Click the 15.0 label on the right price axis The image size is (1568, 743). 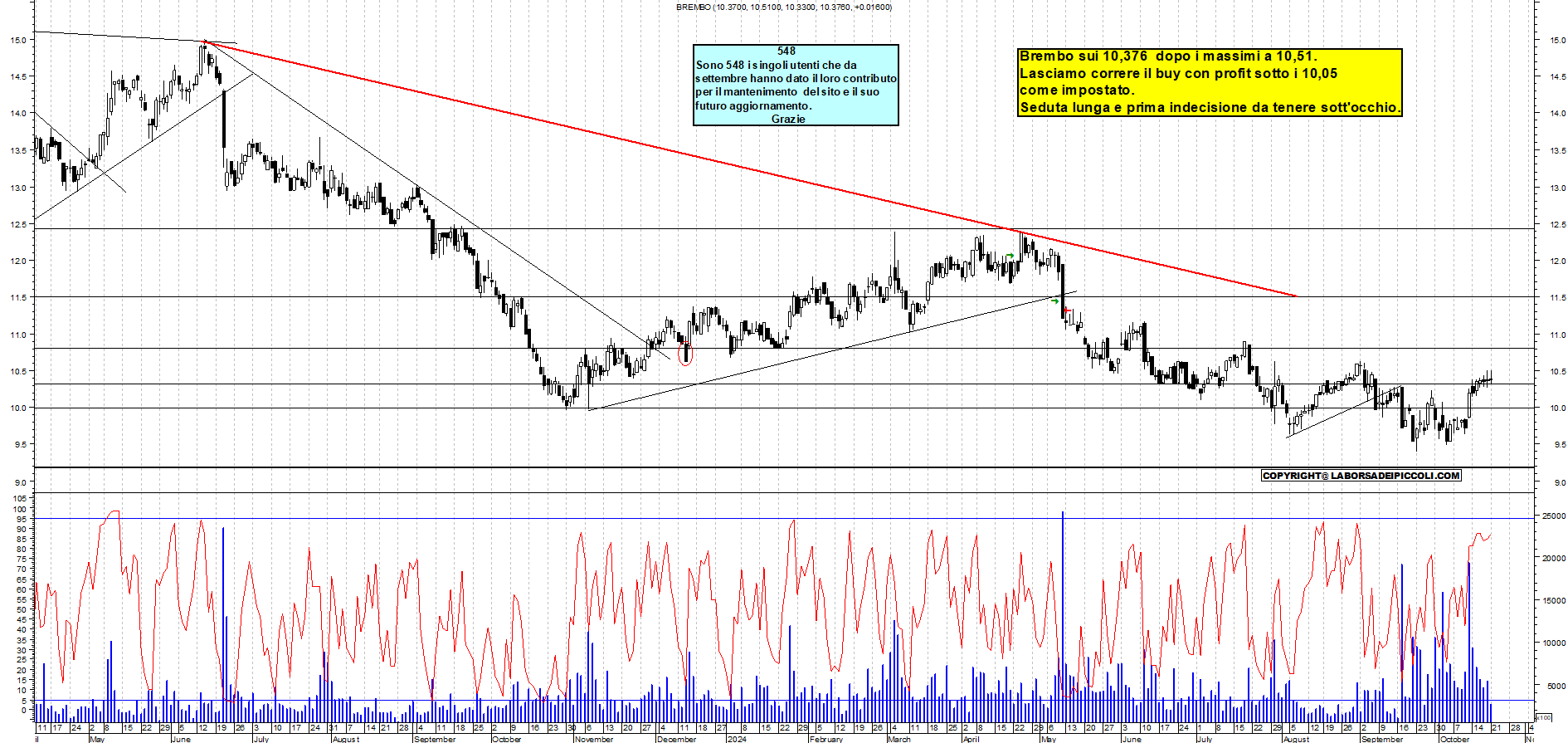1557,40
